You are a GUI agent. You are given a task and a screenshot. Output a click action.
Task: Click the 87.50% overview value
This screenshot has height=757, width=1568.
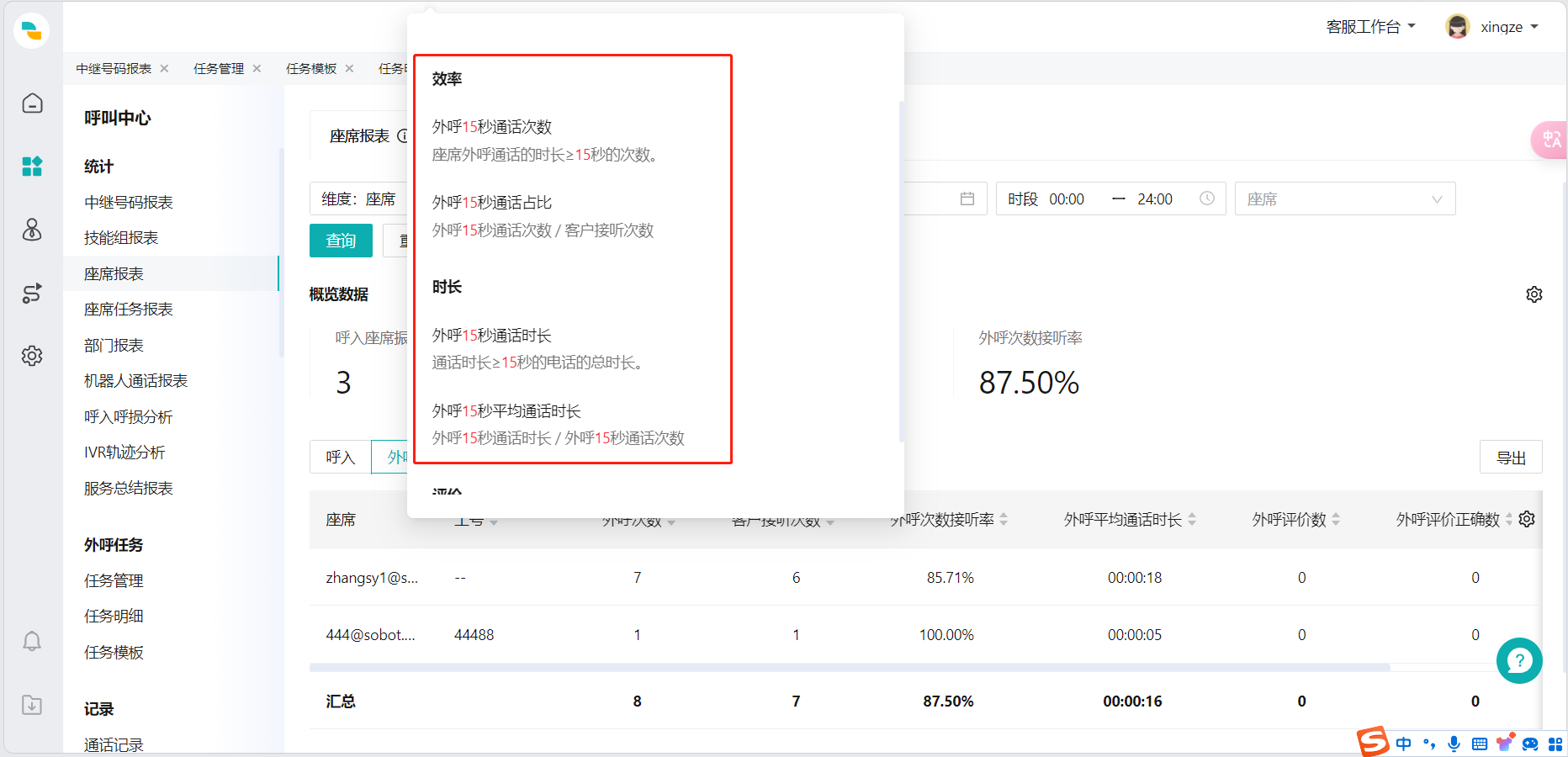1029,383
